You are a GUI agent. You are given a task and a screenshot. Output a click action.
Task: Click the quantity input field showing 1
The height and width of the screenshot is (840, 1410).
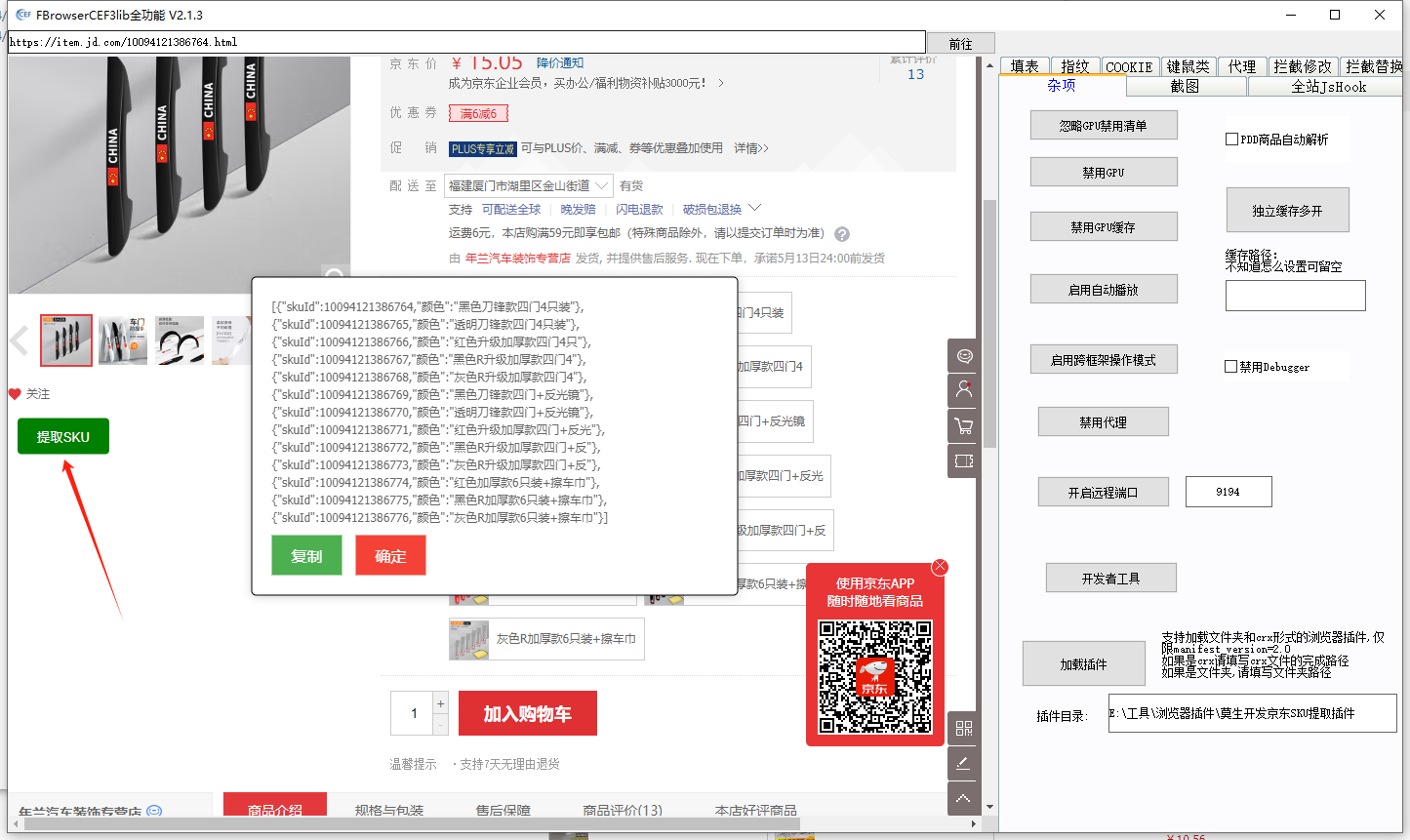tap(413, 713)
